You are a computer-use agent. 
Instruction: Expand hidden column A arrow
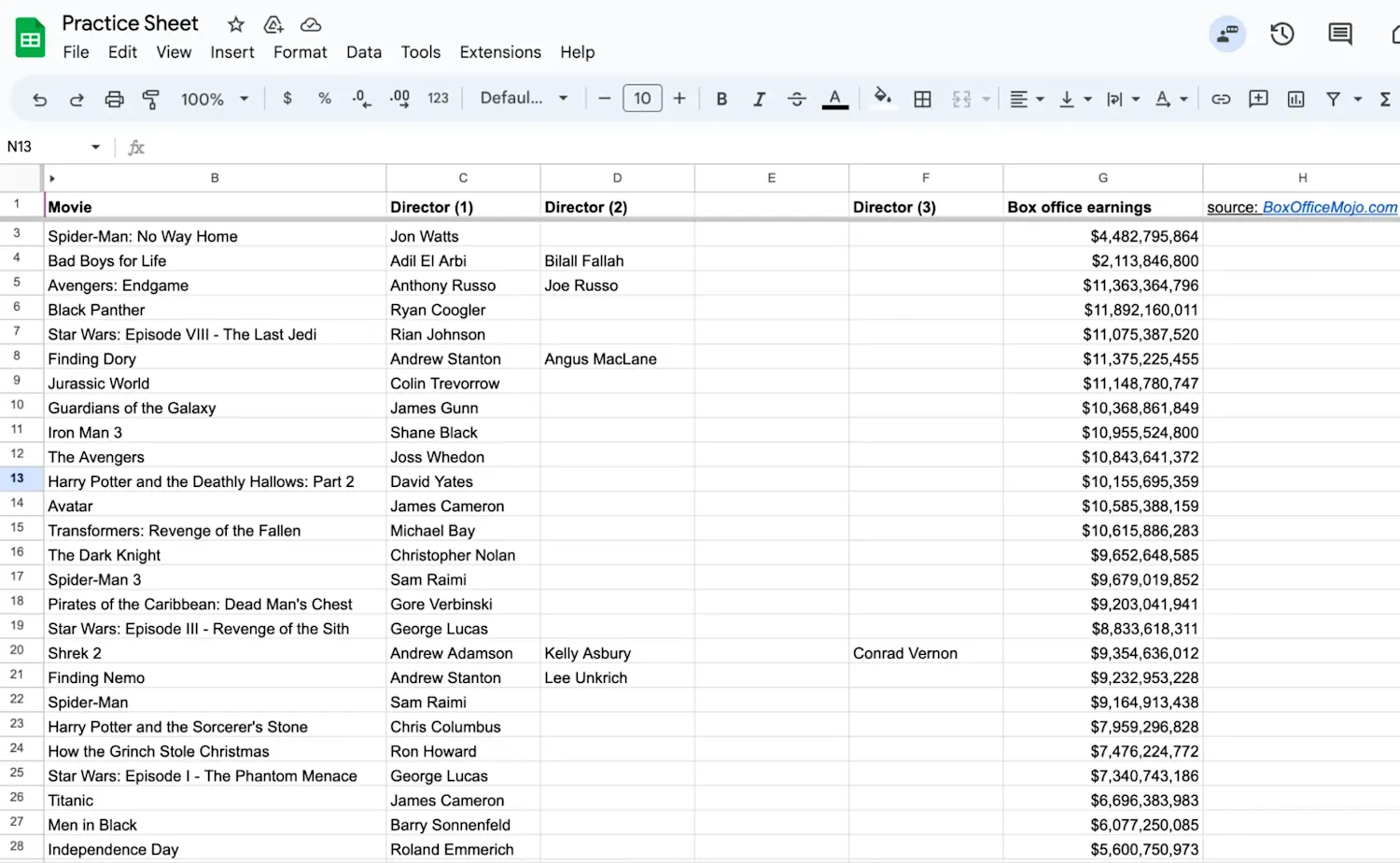tap(52, 178)
